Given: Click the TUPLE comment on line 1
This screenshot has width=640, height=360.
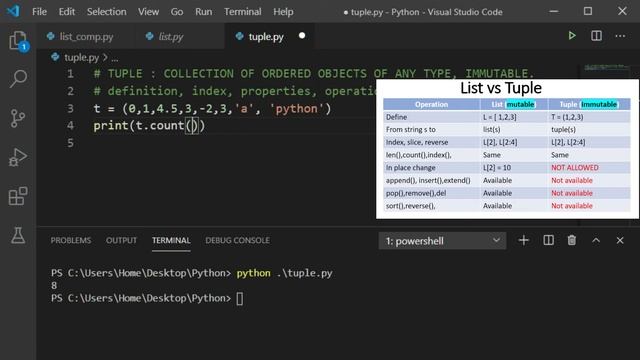Looking at the screenshot, I should [313, 73].
